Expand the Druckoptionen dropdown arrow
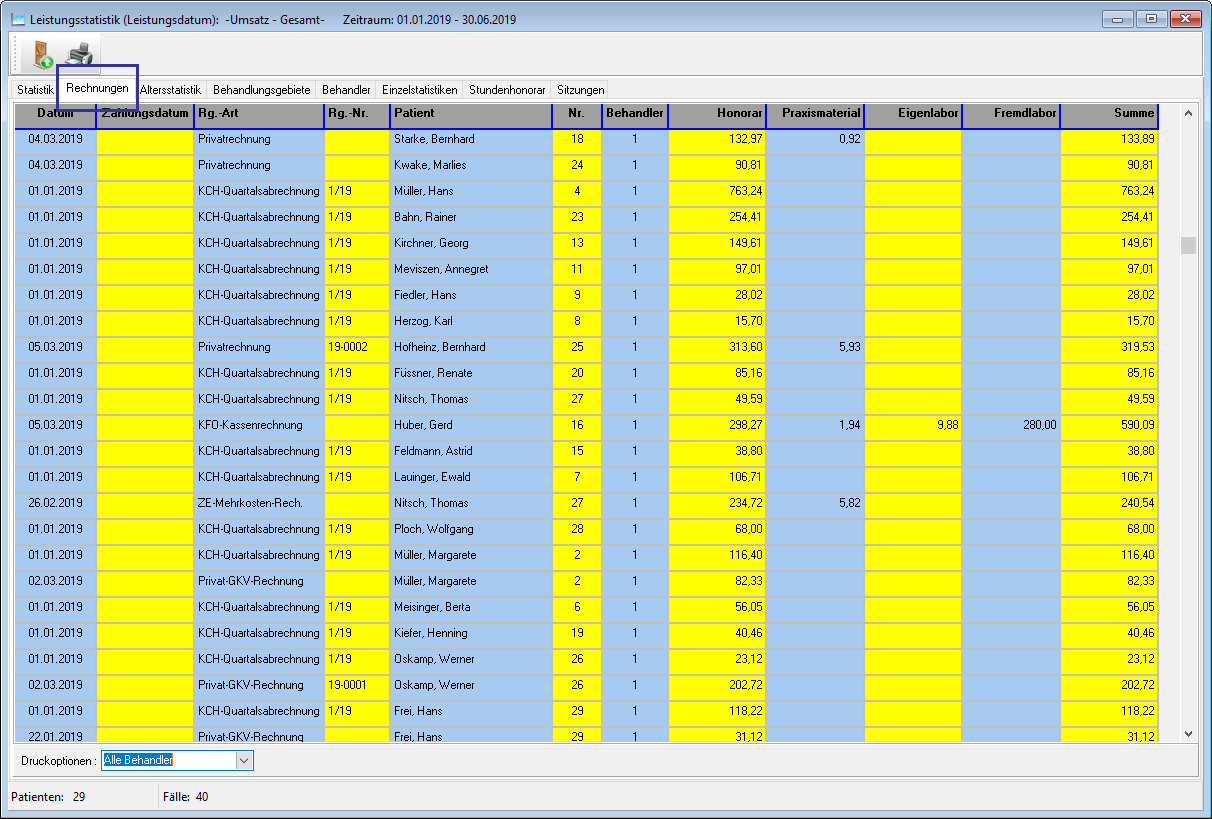This screenshot has width=1212, height=819. coord(244,761)
